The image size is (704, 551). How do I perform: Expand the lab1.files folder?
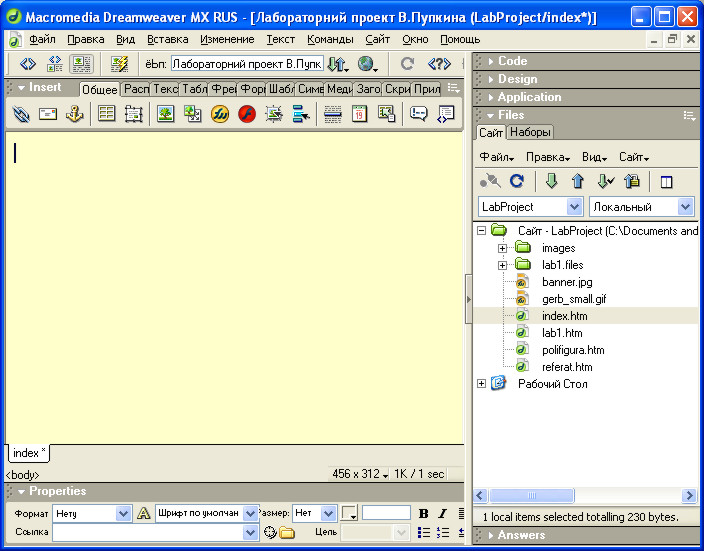tap(502, 265)
